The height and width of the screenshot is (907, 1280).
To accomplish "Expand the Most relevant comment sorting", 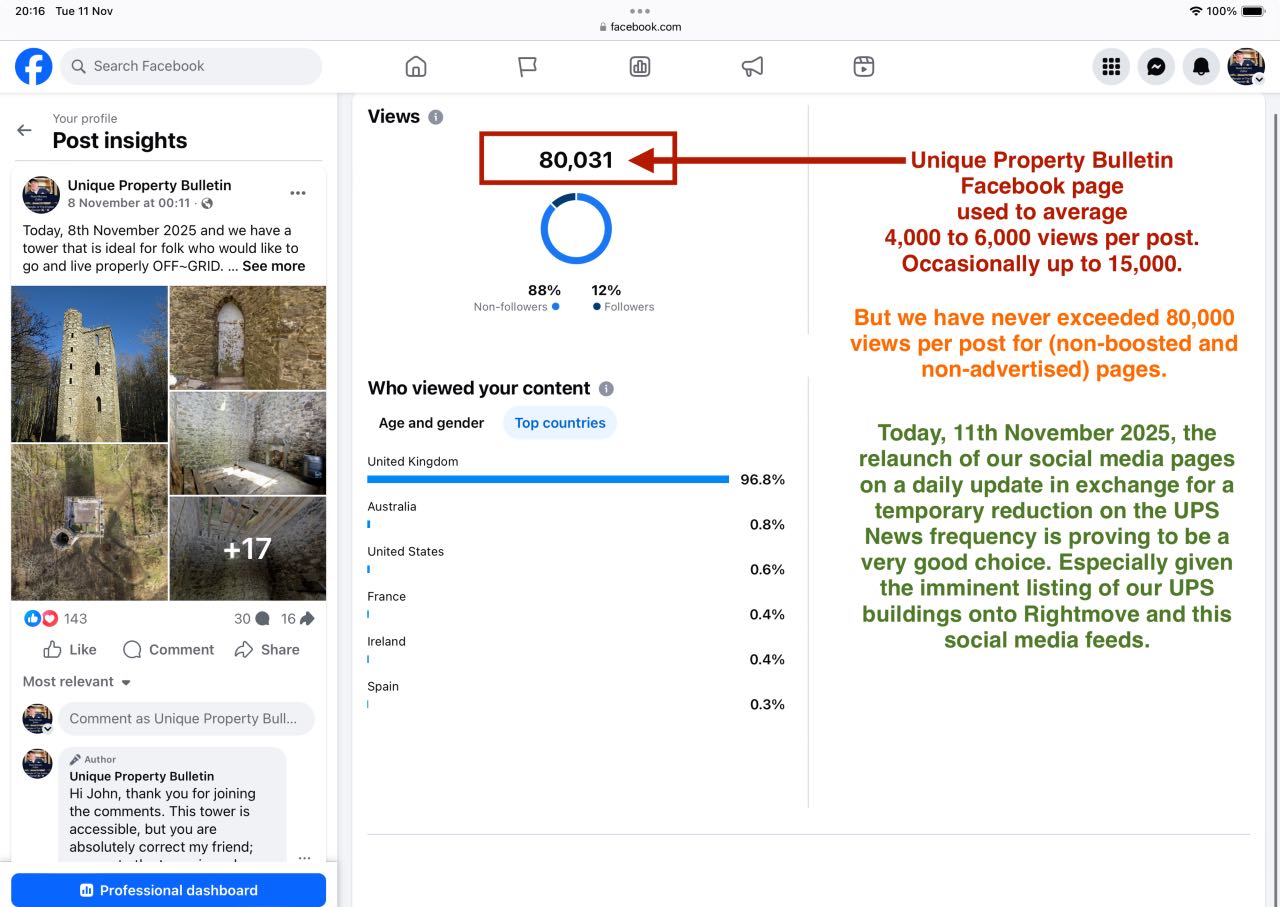I will click(x=77, y=682).
